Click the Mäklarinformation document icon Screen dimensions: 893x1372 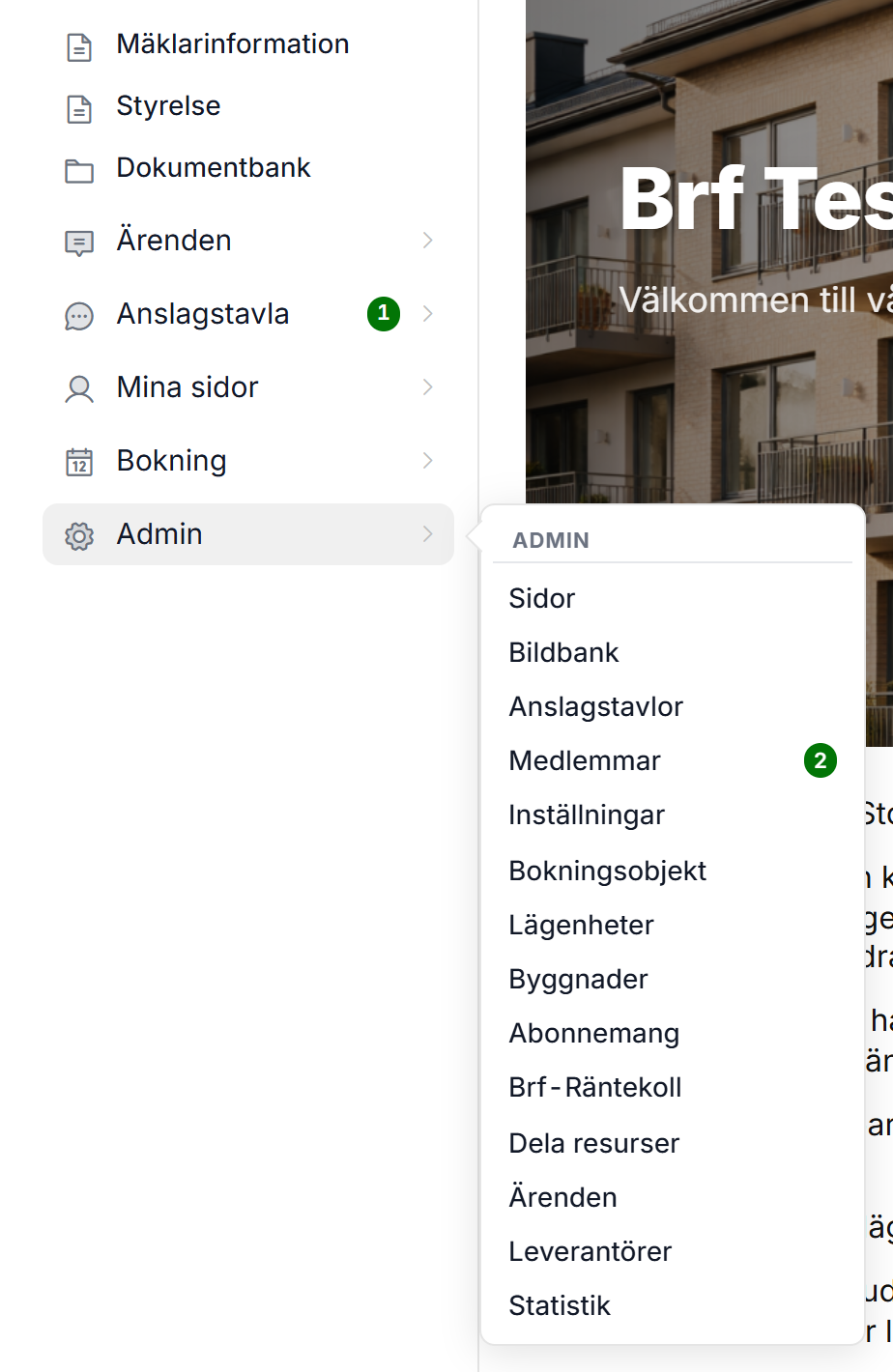(79, 47)
